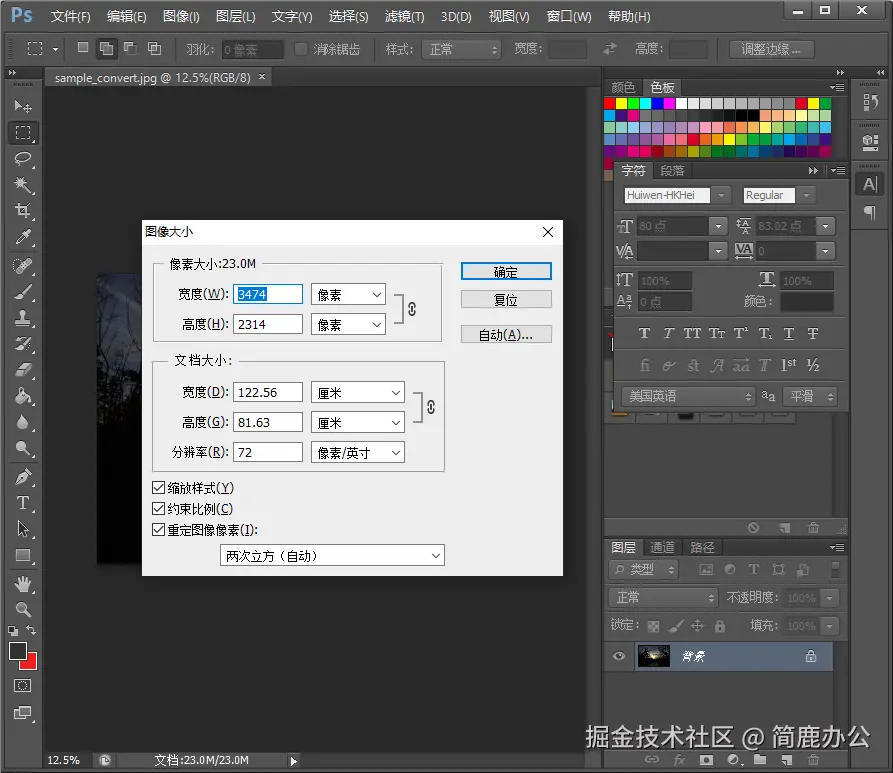This screenshot has width=893, height=773.
Task: Uncheck the 缩放样式 checkbox
Action: pyautogui.click(x=158, y=488)
